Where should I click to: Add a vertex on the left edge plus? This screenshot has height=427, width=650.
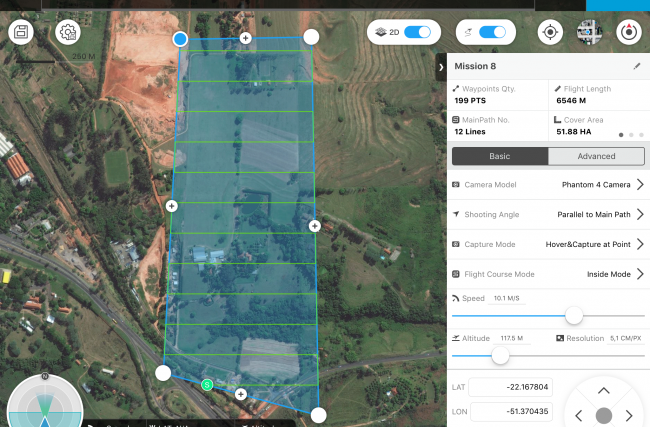click(x=172, y=206)
